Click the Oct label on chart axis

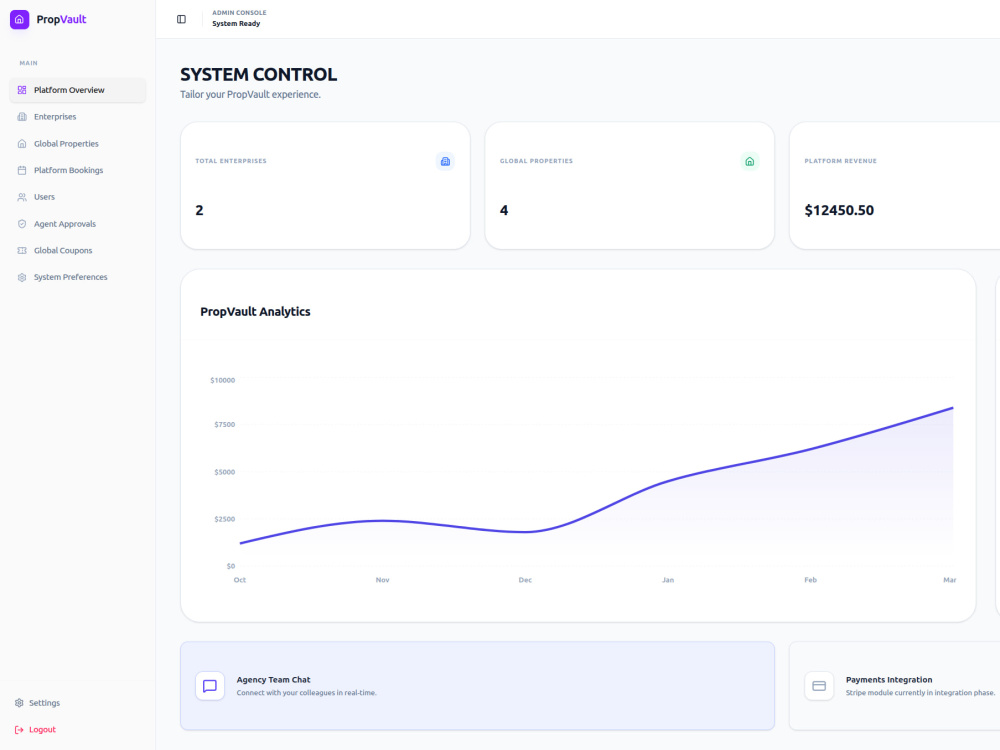(240, 580)
